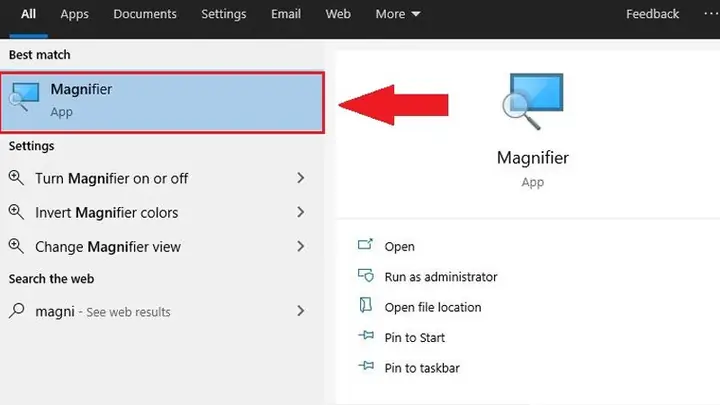Click the Search the web heading
The height and width of the screenshot is (405, 720).
51,279
